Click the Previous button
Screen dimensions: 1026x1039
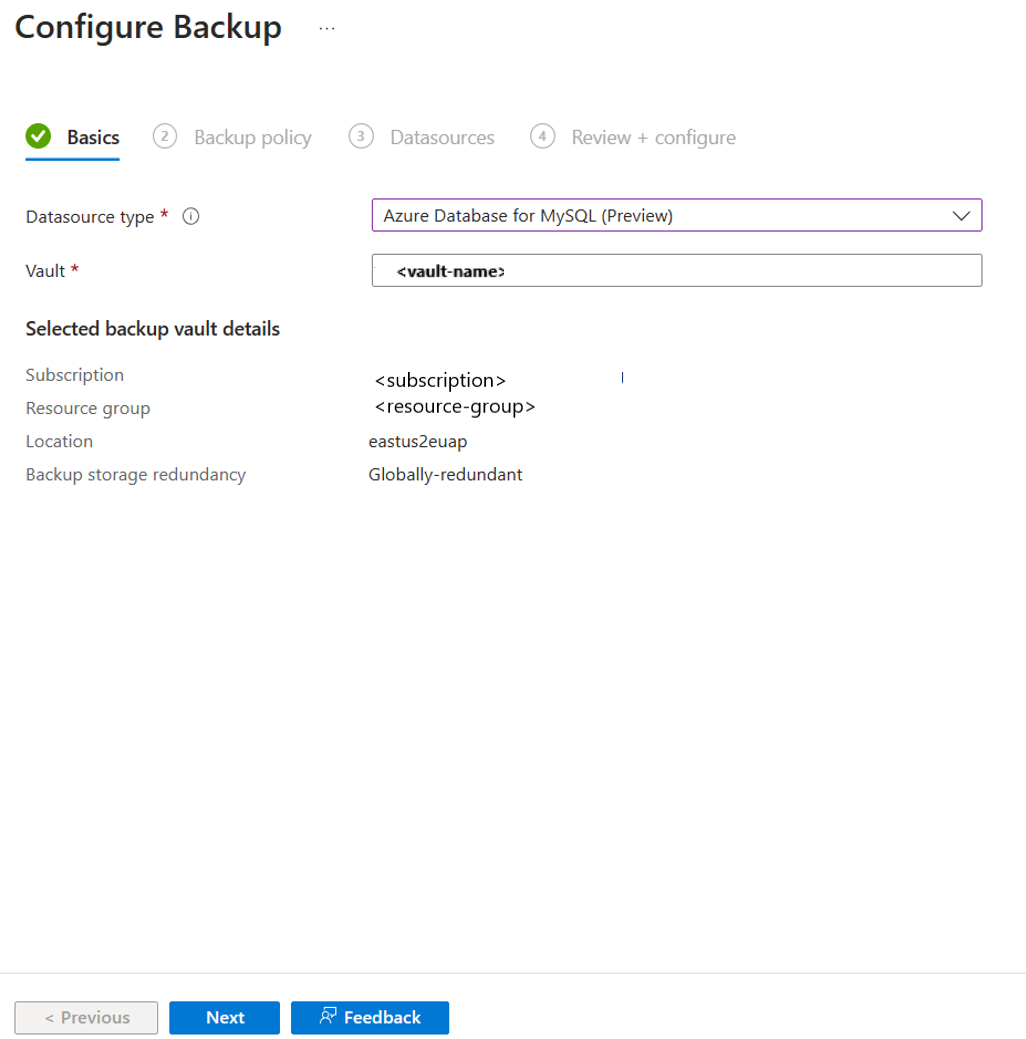pyautogui.click(x=85, y=1018)
